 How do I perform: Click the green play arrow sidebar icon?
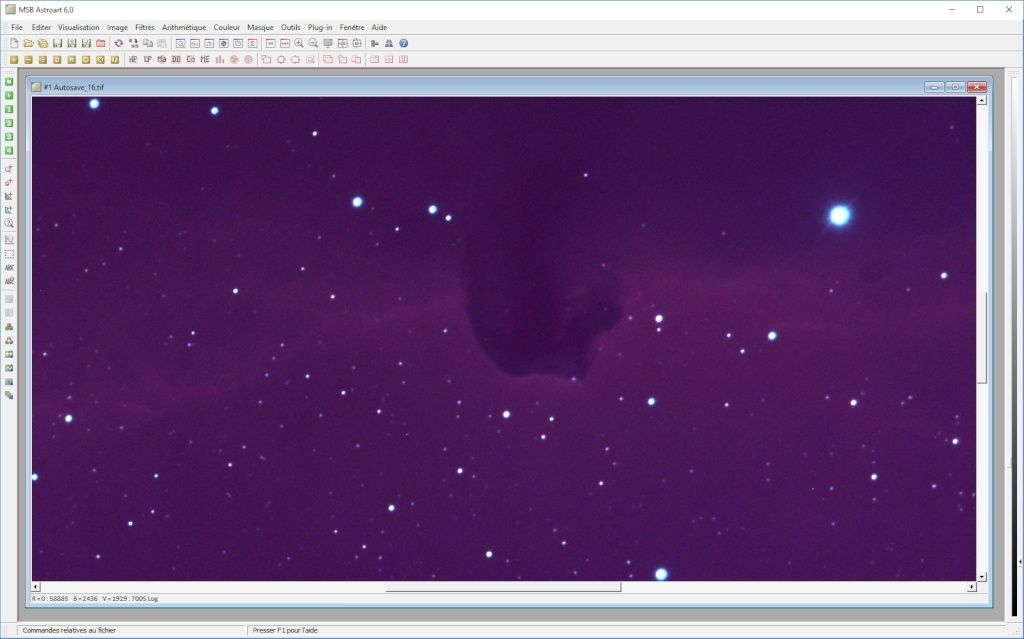click(x=9, y=95)
